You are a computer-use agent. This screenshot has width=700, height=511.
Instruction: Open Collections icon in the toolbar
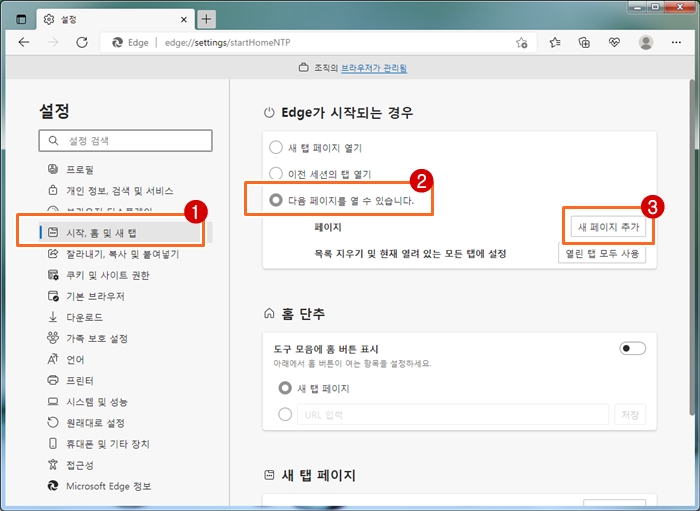pos(584,42)
